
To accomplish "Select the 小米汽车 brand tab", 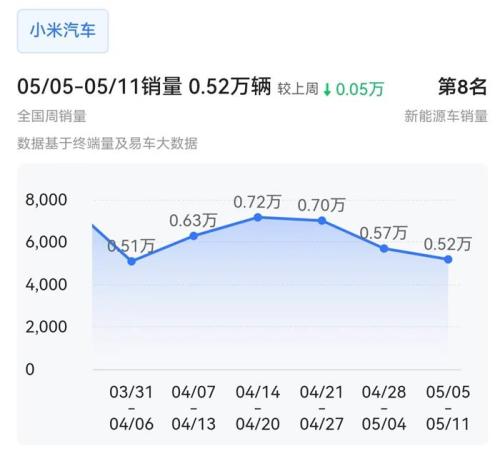I will point(63,31).
